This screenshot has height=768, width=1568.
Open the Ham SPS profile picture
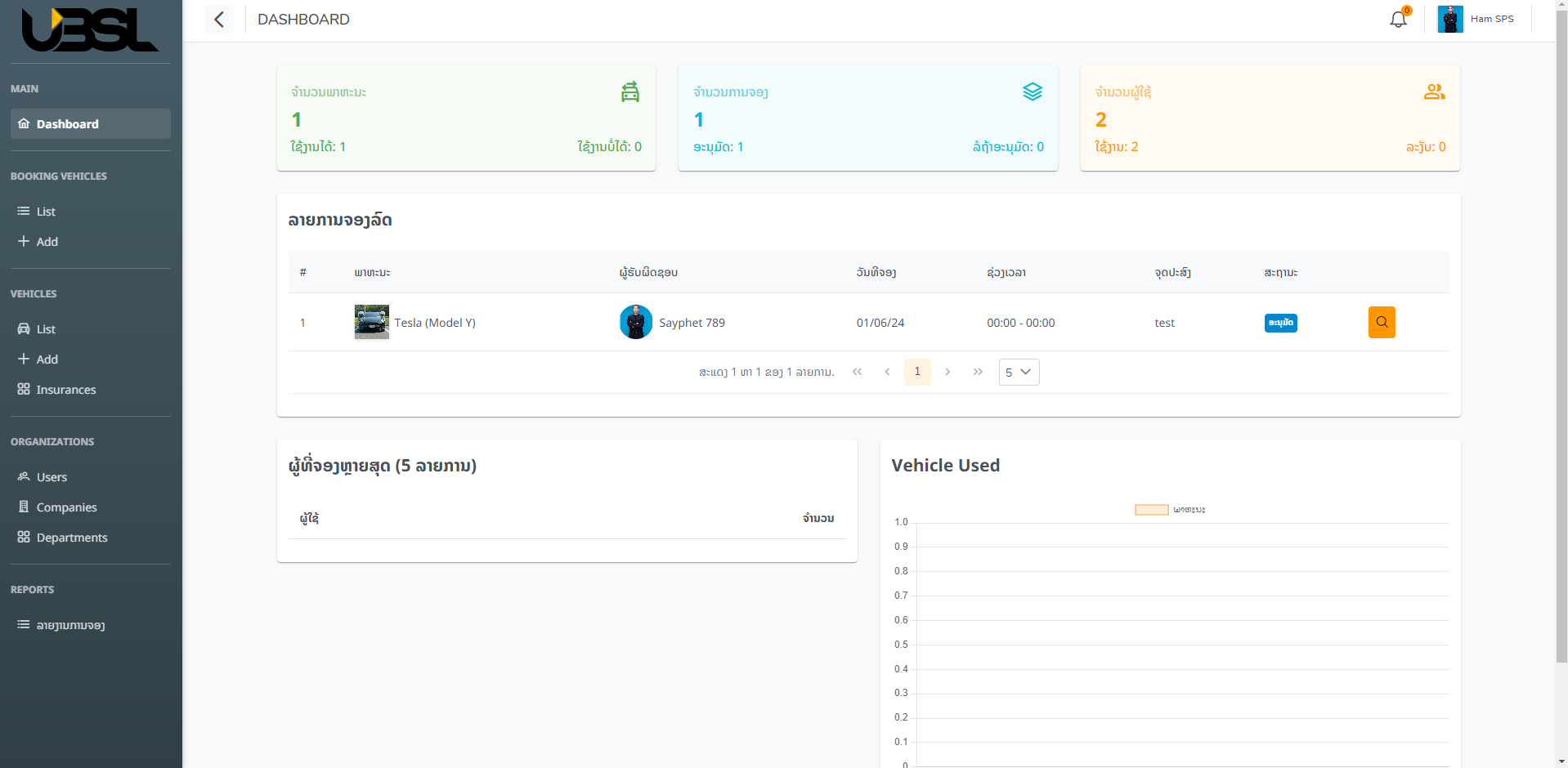1449,18
